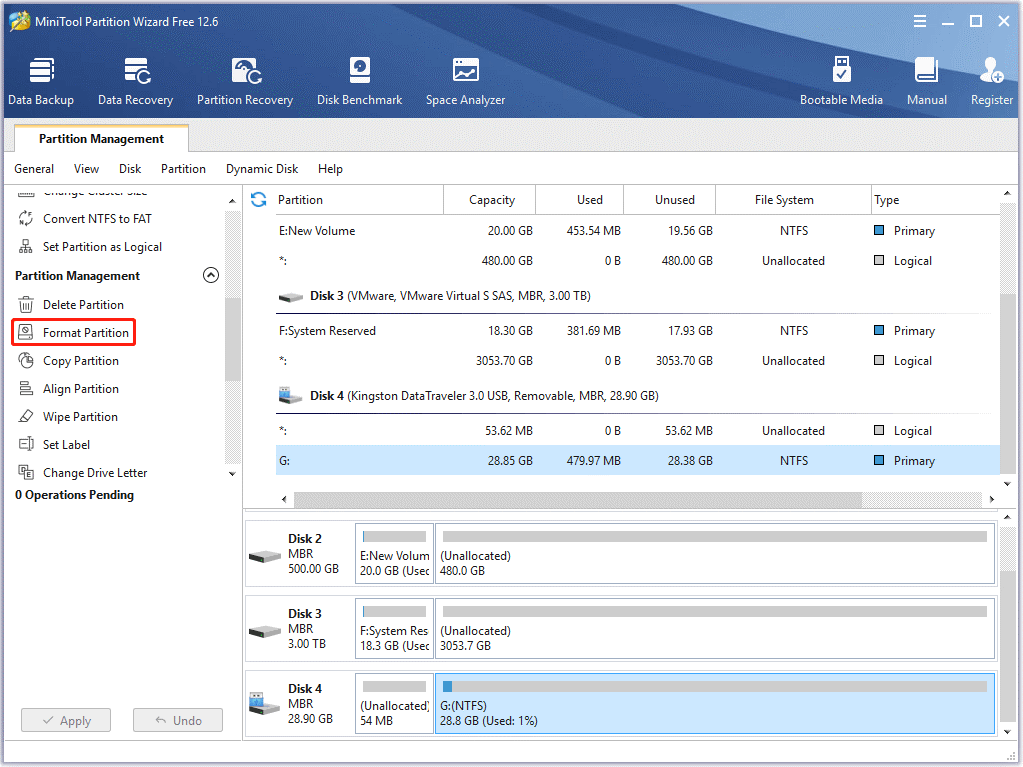This screenshot has width=1023, height=767.
Task: Open the Dynamic Disk menu
Action: pos(262,169)
